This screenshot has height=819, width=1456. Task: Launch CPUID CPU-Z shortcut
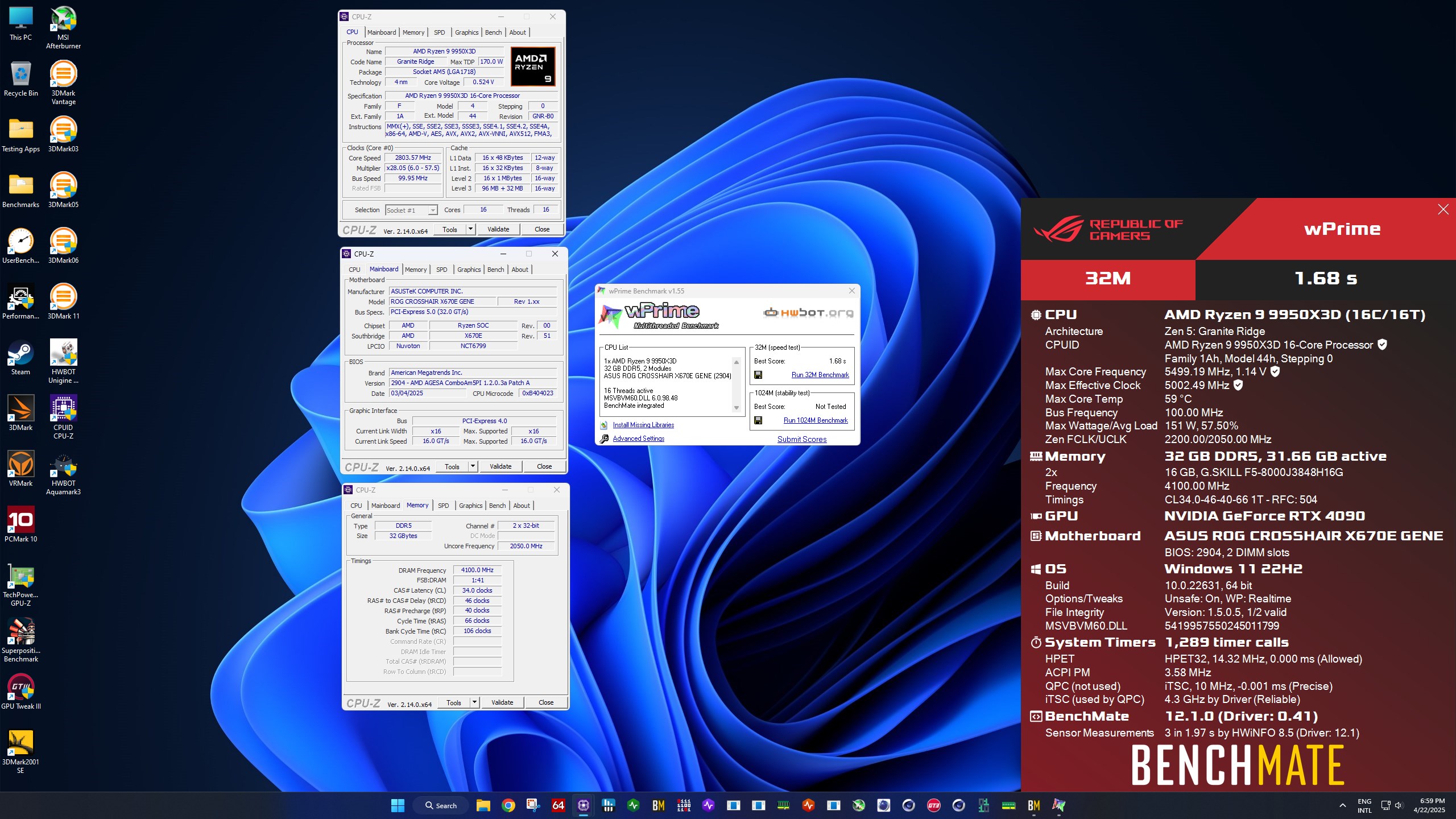tap(63, 417)
